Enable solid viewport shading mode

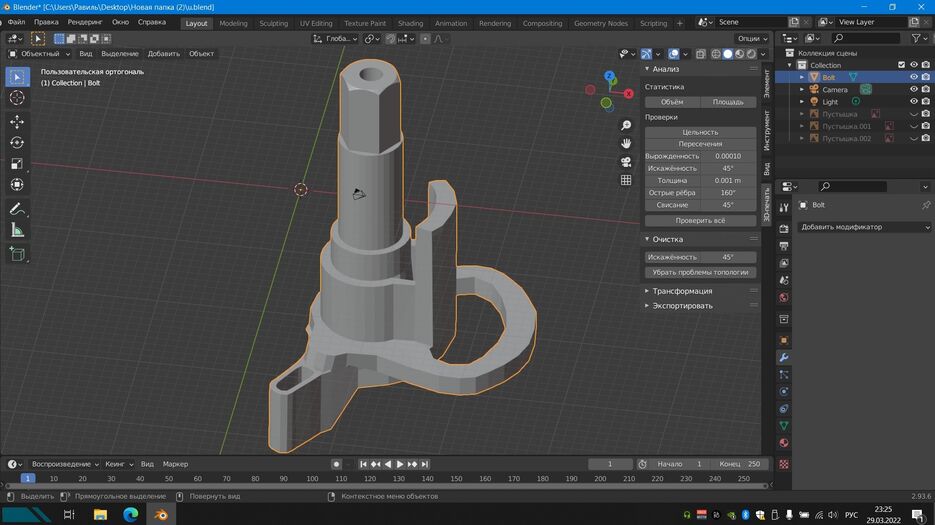click(727, 54)
